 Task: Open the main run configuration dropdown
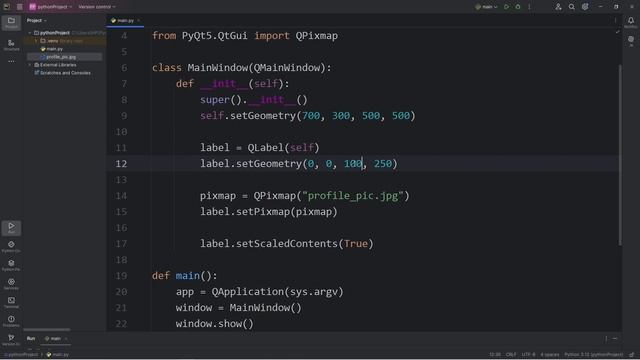pos(486,7)
